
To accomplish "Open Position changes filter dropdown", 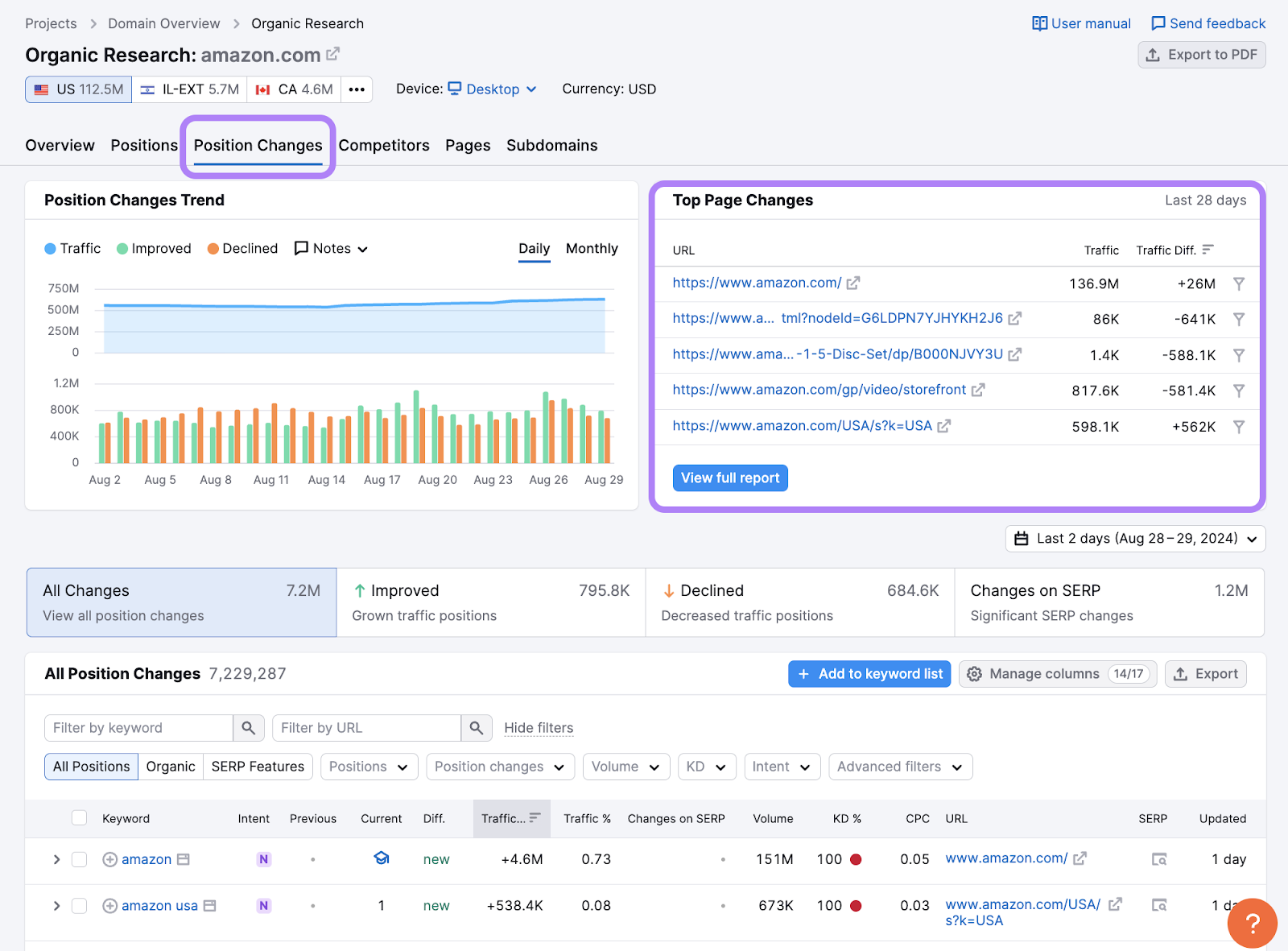I will 500,767.
